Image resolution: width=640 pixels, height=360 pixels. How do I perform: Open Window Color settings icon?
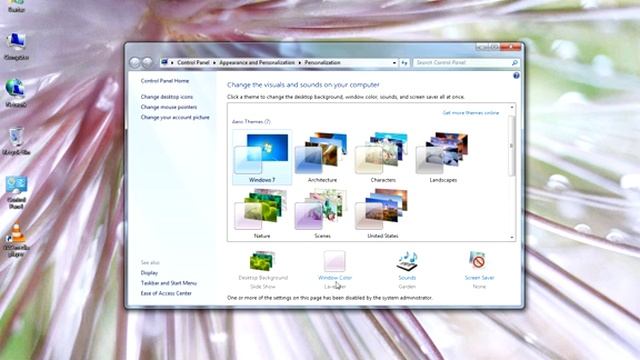tap(335, 261)
